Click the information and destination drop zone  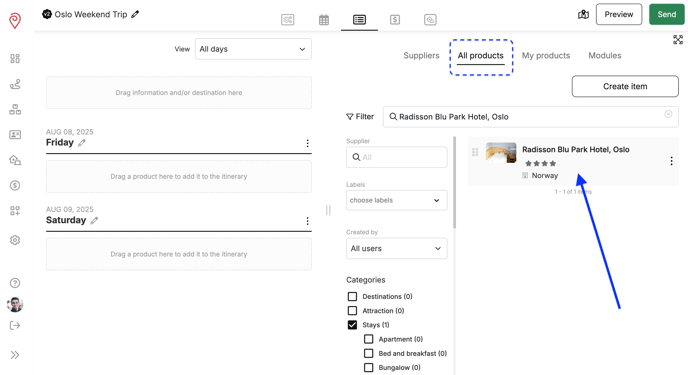(179, 93)
